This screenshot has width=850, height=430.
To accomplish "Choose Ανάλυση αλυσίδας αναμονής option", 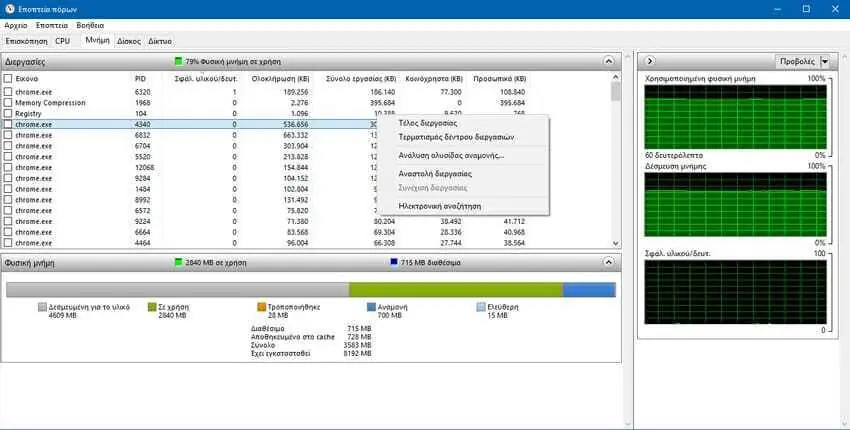I will tap(451, 156).
